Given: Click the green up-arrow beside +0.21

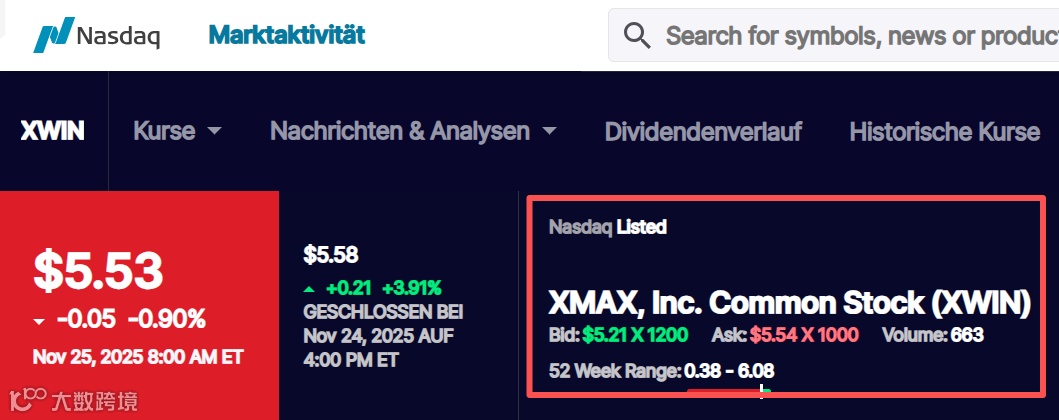Looking at the screenshot, I should pos(309,288).
